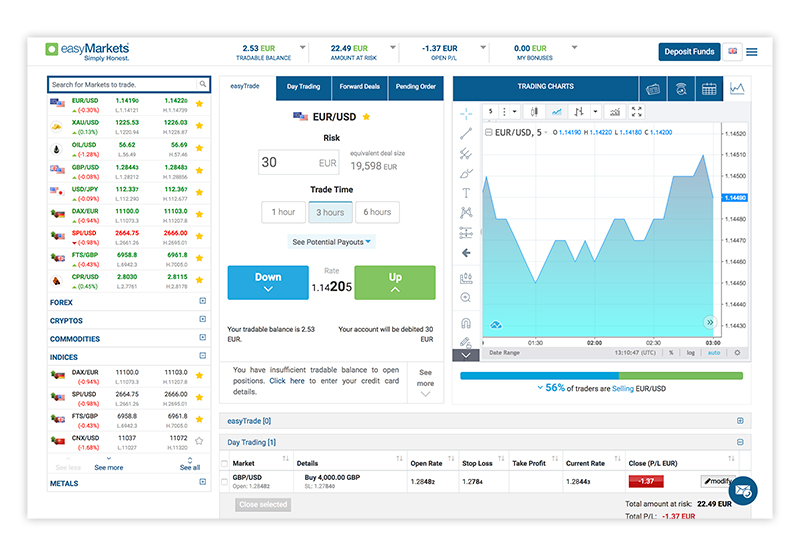This screenshot has height=556, width=800.
Task: Click the area chart style icon
Action: click(557, 112)
